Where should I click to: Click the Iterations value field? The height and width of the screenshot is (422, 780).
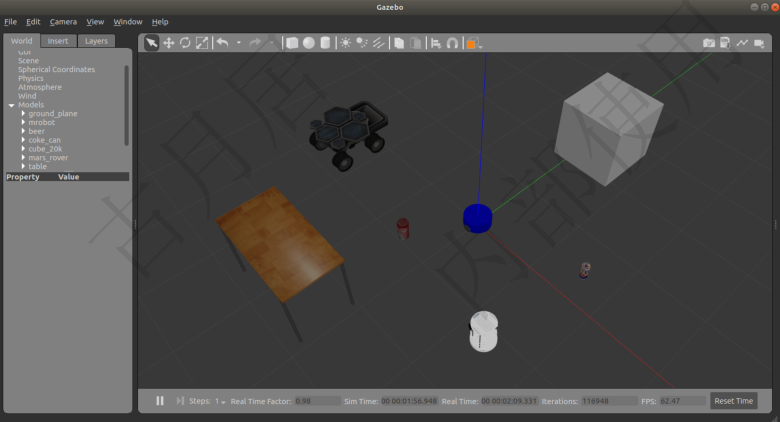[x=609, y=401]
